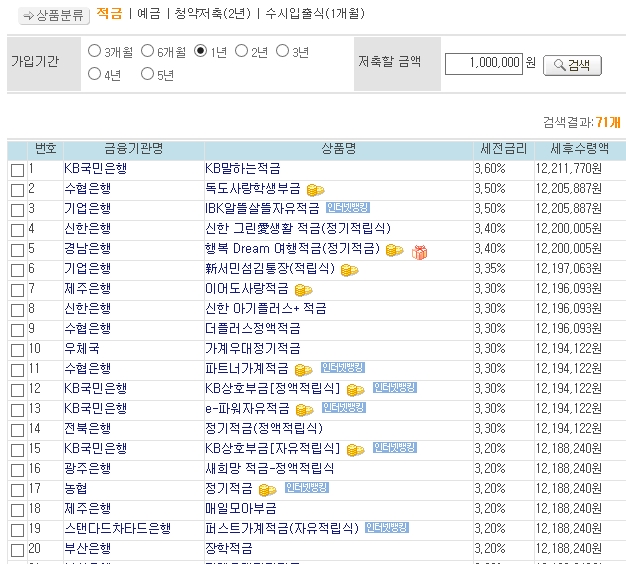The width and height of the screenshot is (626, 564).
Task: Check the box for row 4 신한은행
Action: coord(18,230)
